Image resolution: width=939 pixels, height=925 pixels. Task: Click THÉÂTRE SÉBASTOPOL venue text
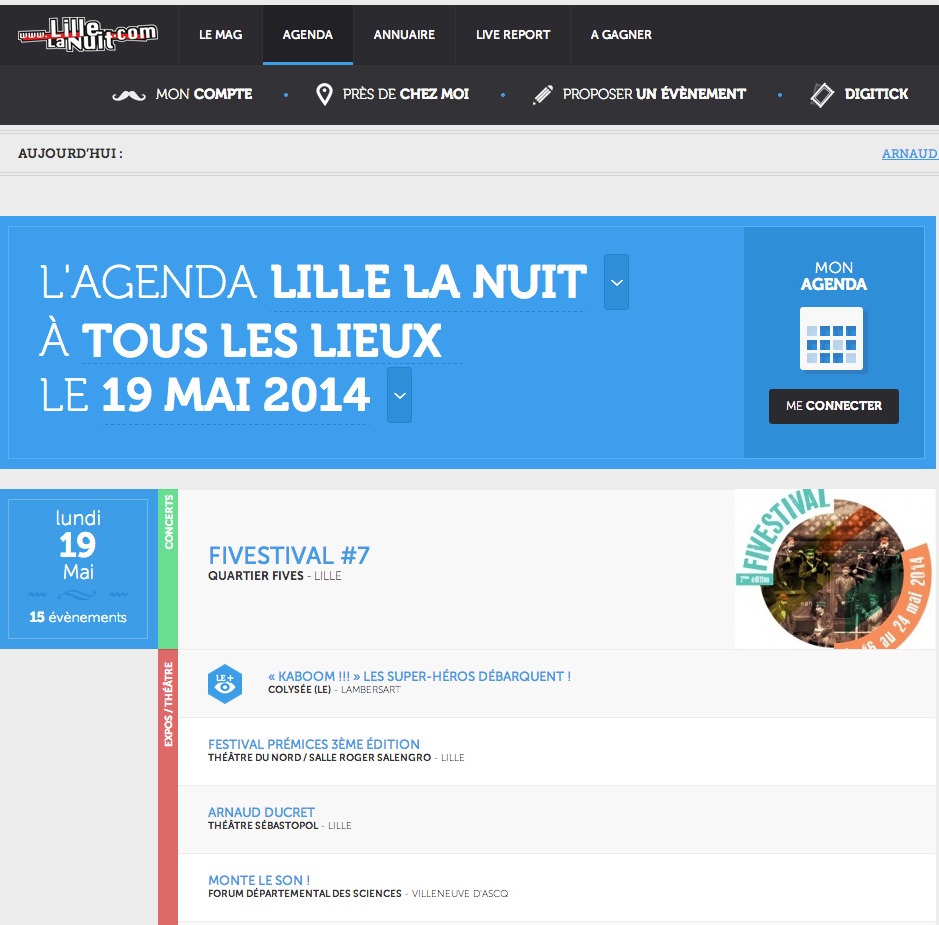click(x=263, y=826)
